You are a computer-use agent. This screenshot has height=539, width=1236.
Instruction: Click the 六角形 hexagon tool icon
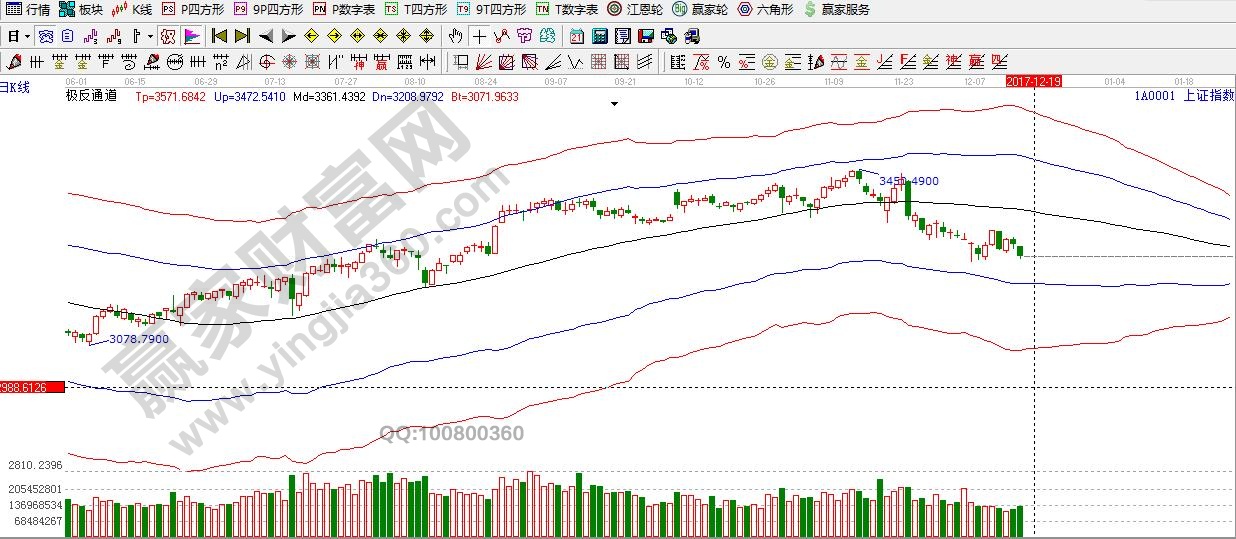pyautogui.click(x=746, y=10)
